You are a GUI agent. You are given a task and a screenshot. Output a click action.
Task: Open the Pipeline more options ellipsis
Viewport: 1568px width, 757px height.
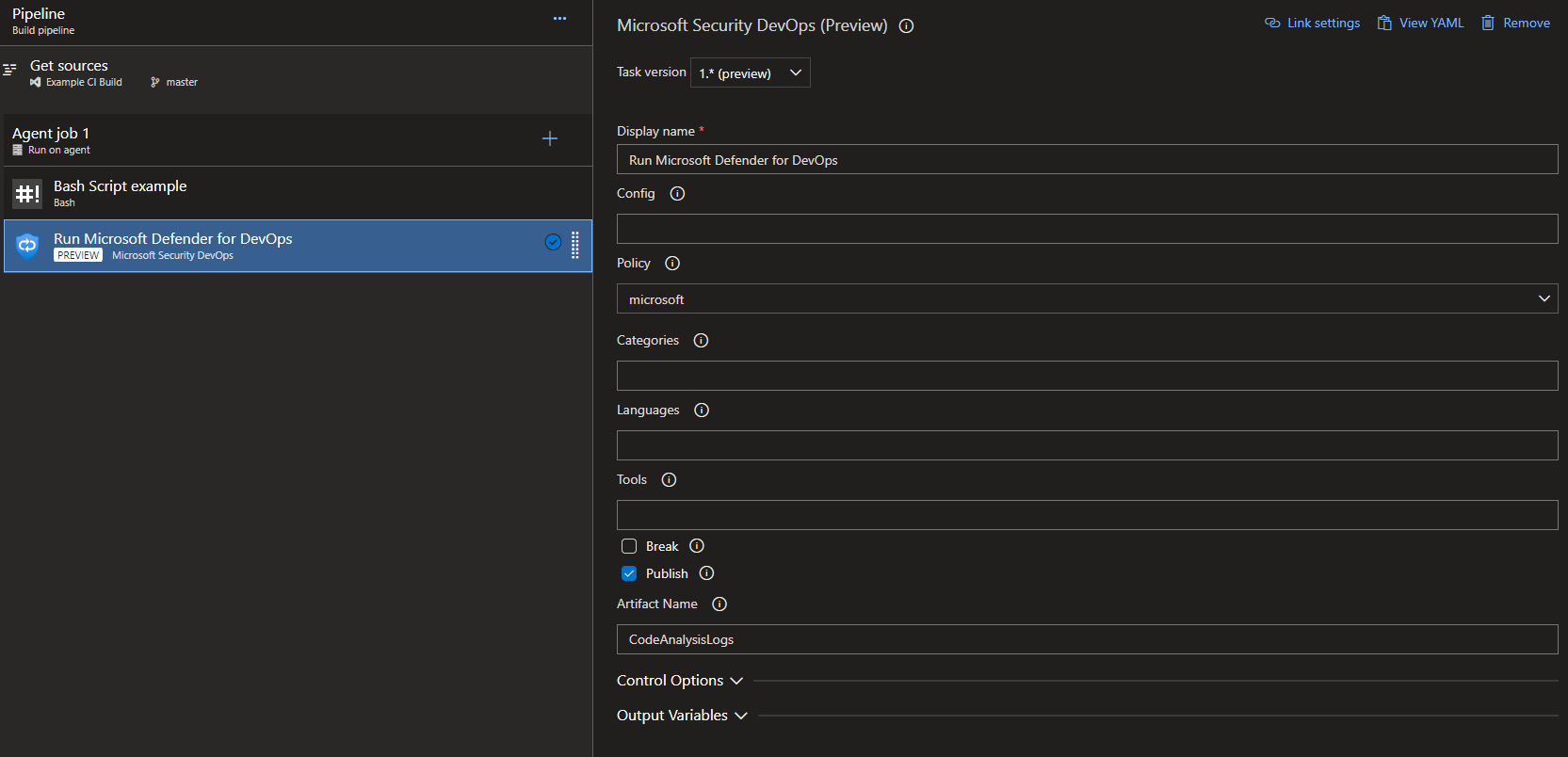click(559, 19)
